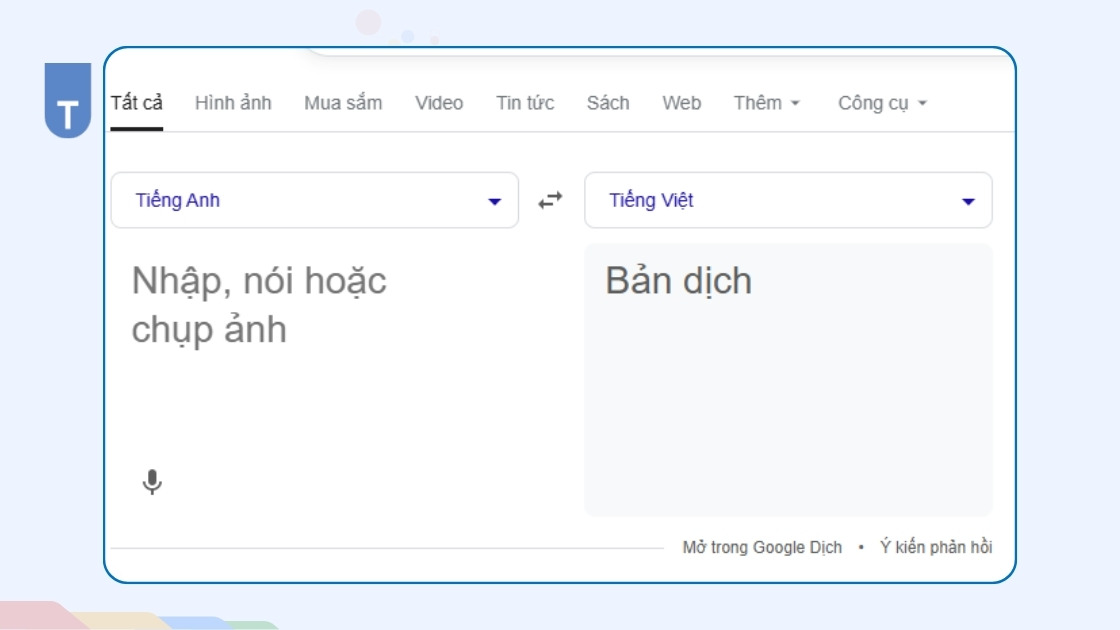This screenshot has width=1120, height=630.
Task: Go to the Mua sắm tab
Action: click(343, 103)
